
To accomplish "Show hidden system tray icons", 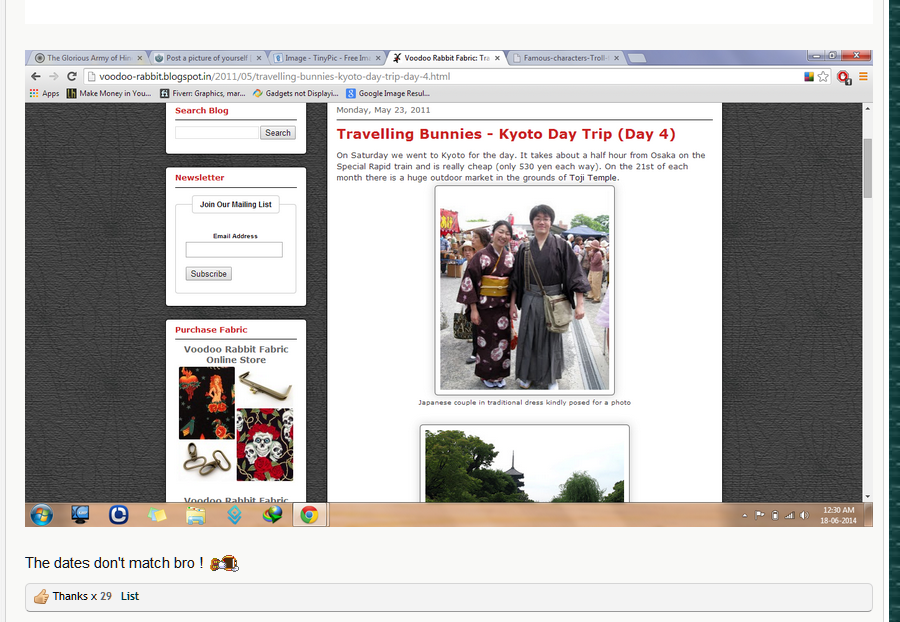I will 744,515.
